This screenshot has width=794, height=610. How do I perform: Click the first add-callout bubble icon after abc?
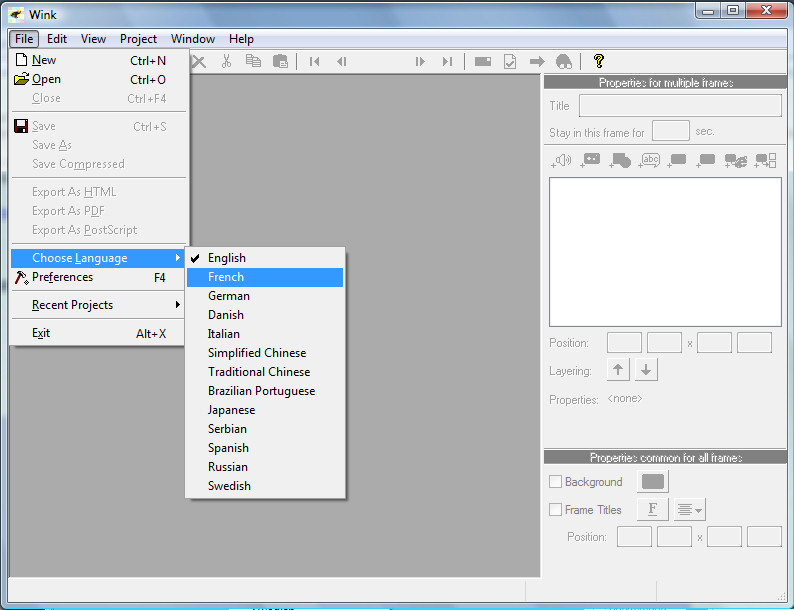coord(677,160)
